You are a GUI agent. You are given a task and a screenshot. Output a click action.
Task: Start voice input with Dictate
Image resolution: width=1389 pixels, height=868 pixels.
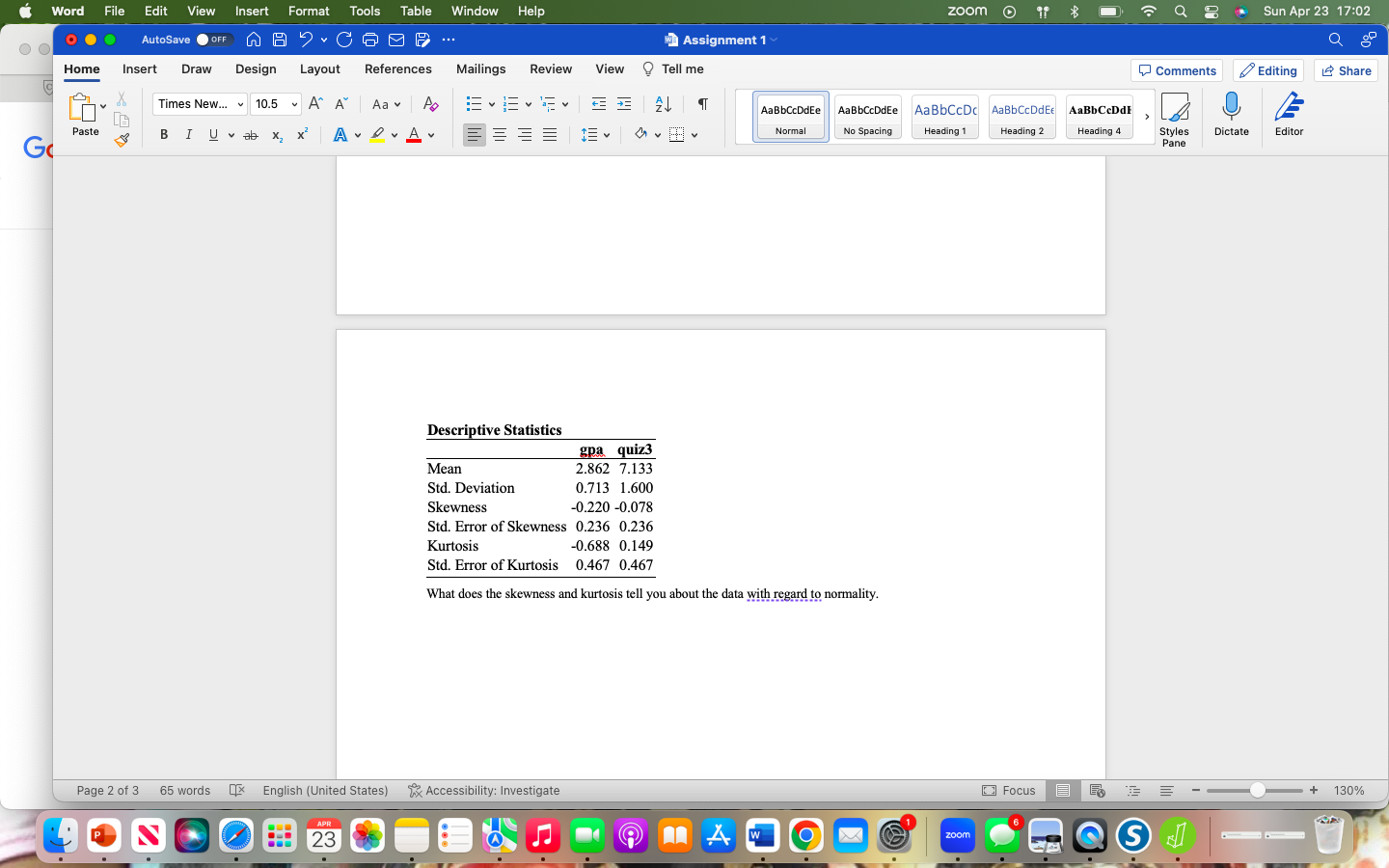click(x=1231, y=116)
